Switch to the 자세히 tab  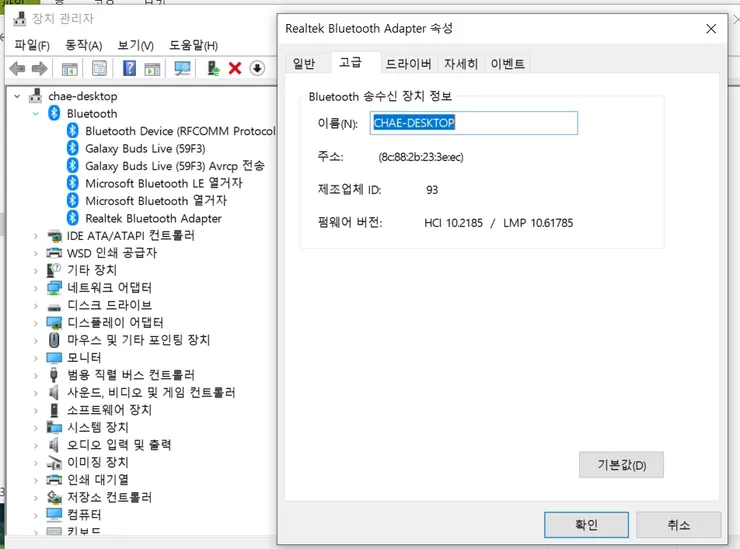pos(461,63)
